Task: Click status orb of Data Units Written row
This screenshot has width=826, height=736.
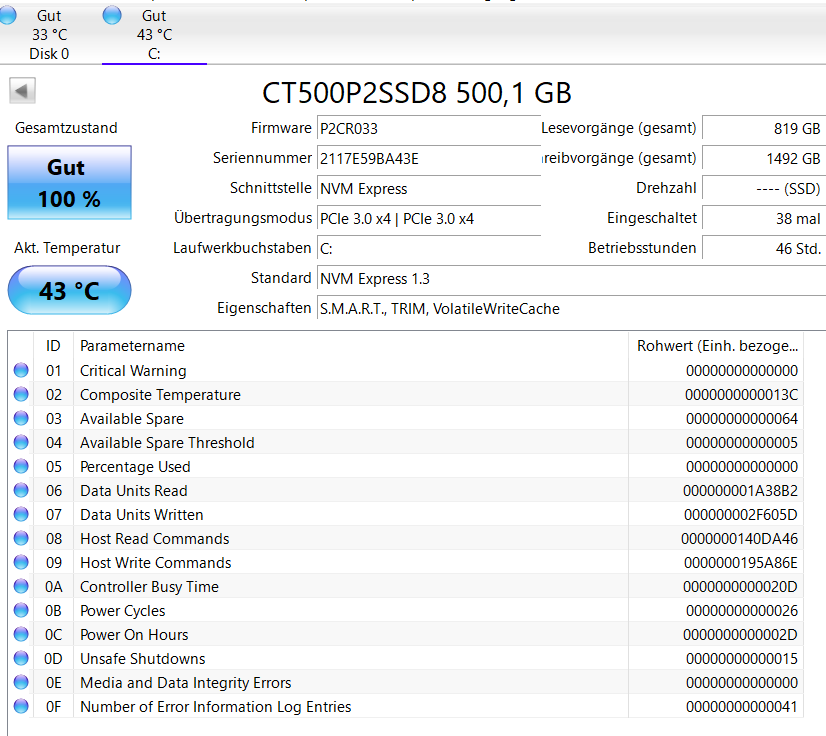Action: pos(21,514)
